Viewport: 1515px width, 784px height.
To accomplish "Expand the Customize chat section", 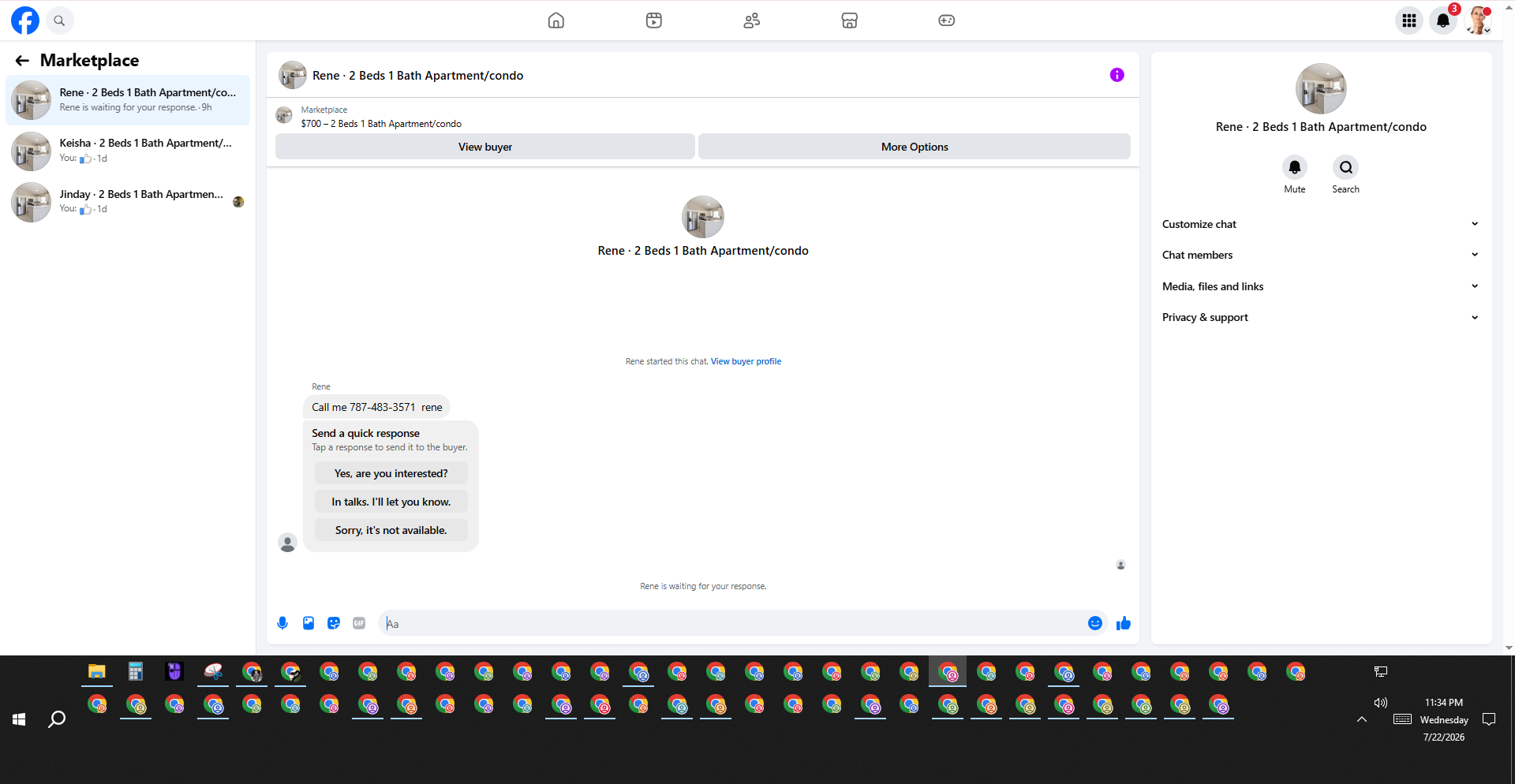I will pos(1321,224).
